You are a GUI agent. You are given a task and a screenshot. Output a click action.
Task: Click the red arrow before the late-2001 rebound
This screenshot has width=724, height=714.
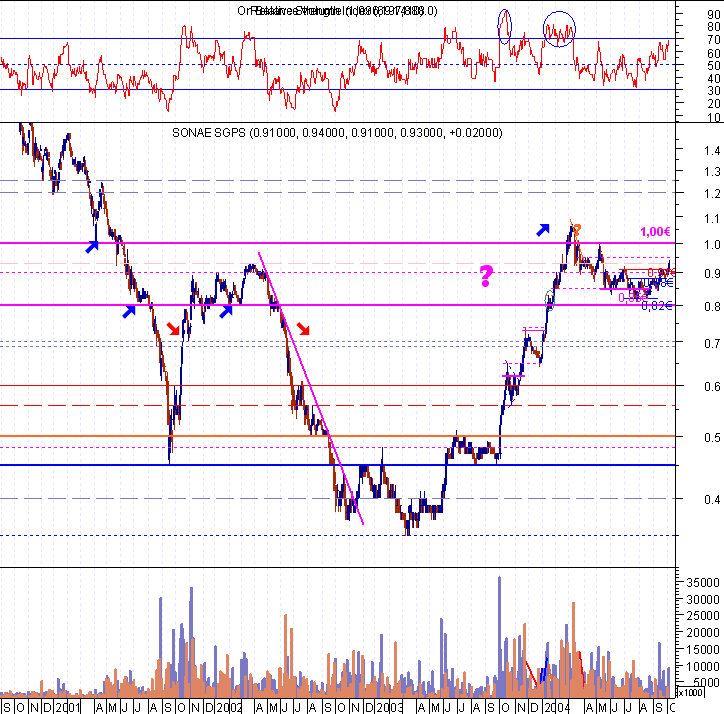point(175,329)
